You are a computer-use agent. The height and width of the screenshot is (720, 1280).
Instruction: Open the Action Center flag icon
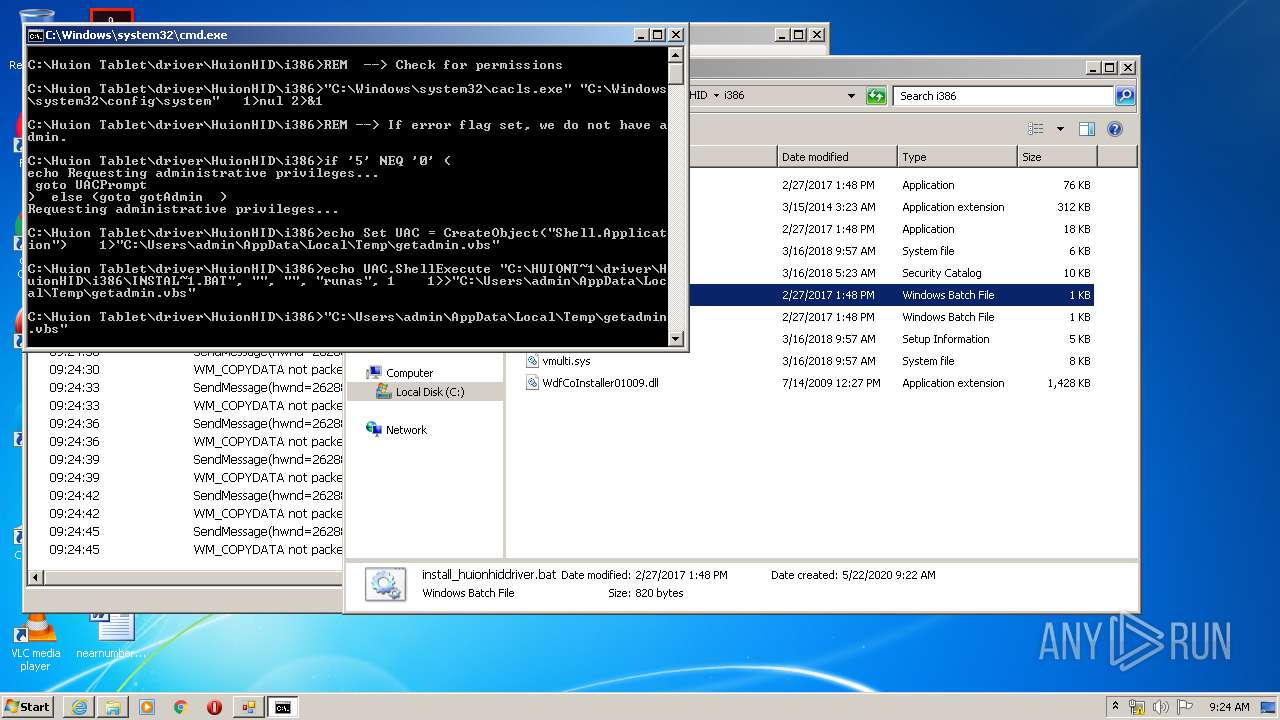tap(1185, 707)
